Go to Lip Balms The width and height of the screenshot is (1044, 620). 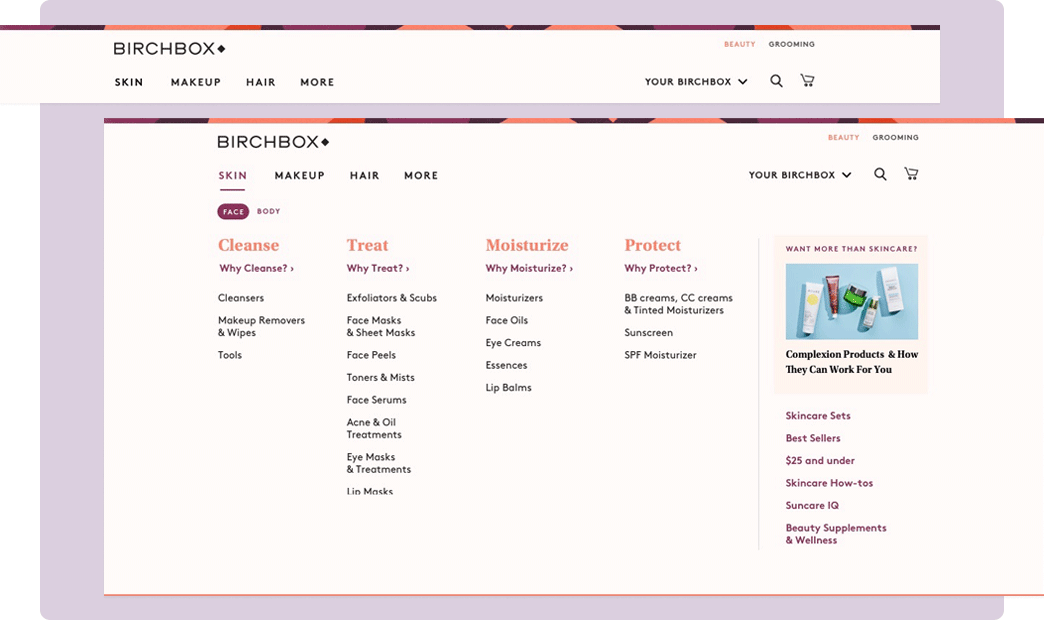tap(509, 388)
